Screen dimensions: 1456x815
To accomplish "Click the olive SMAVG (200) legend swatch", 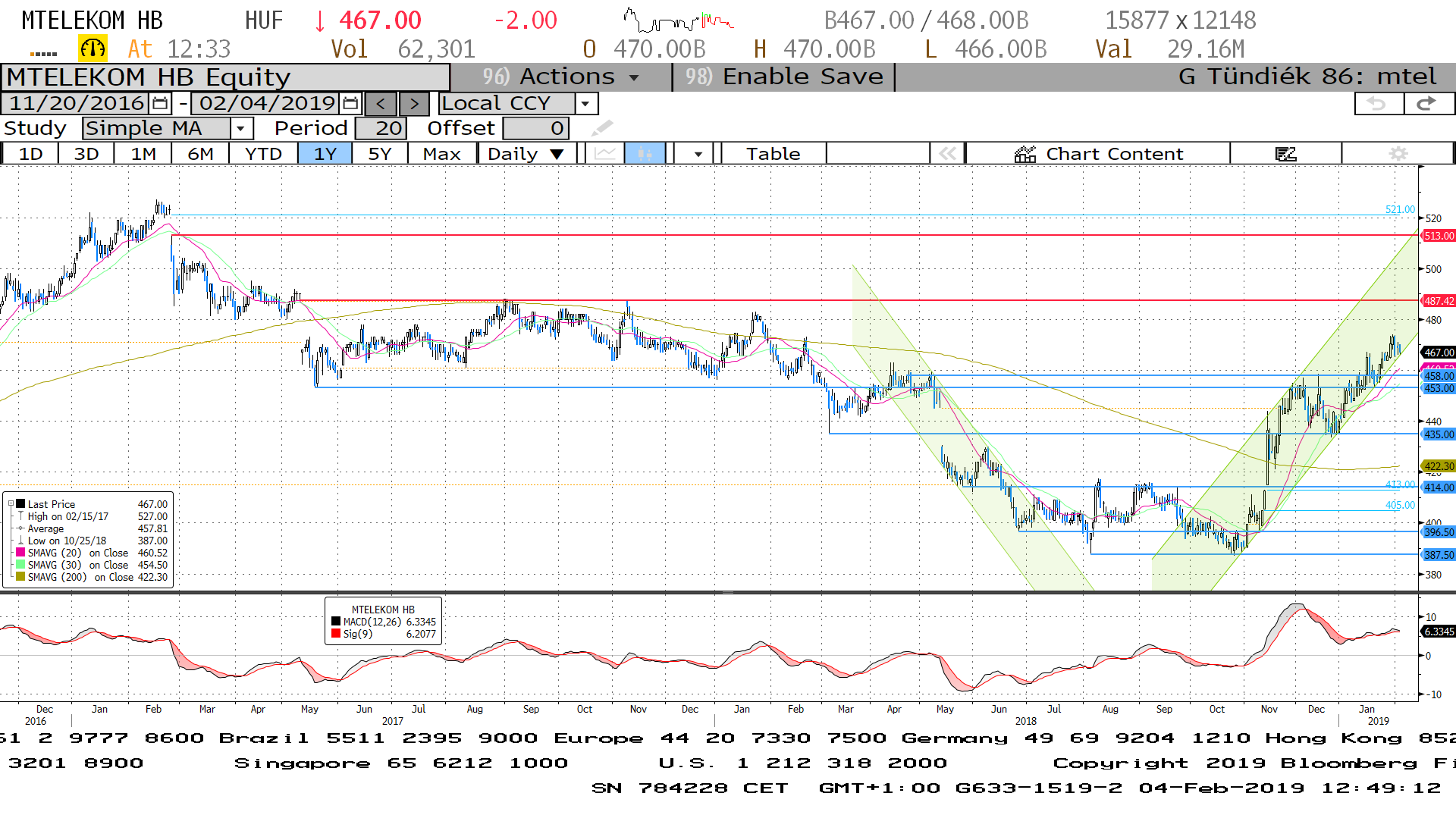I will (x=21, y=577).
